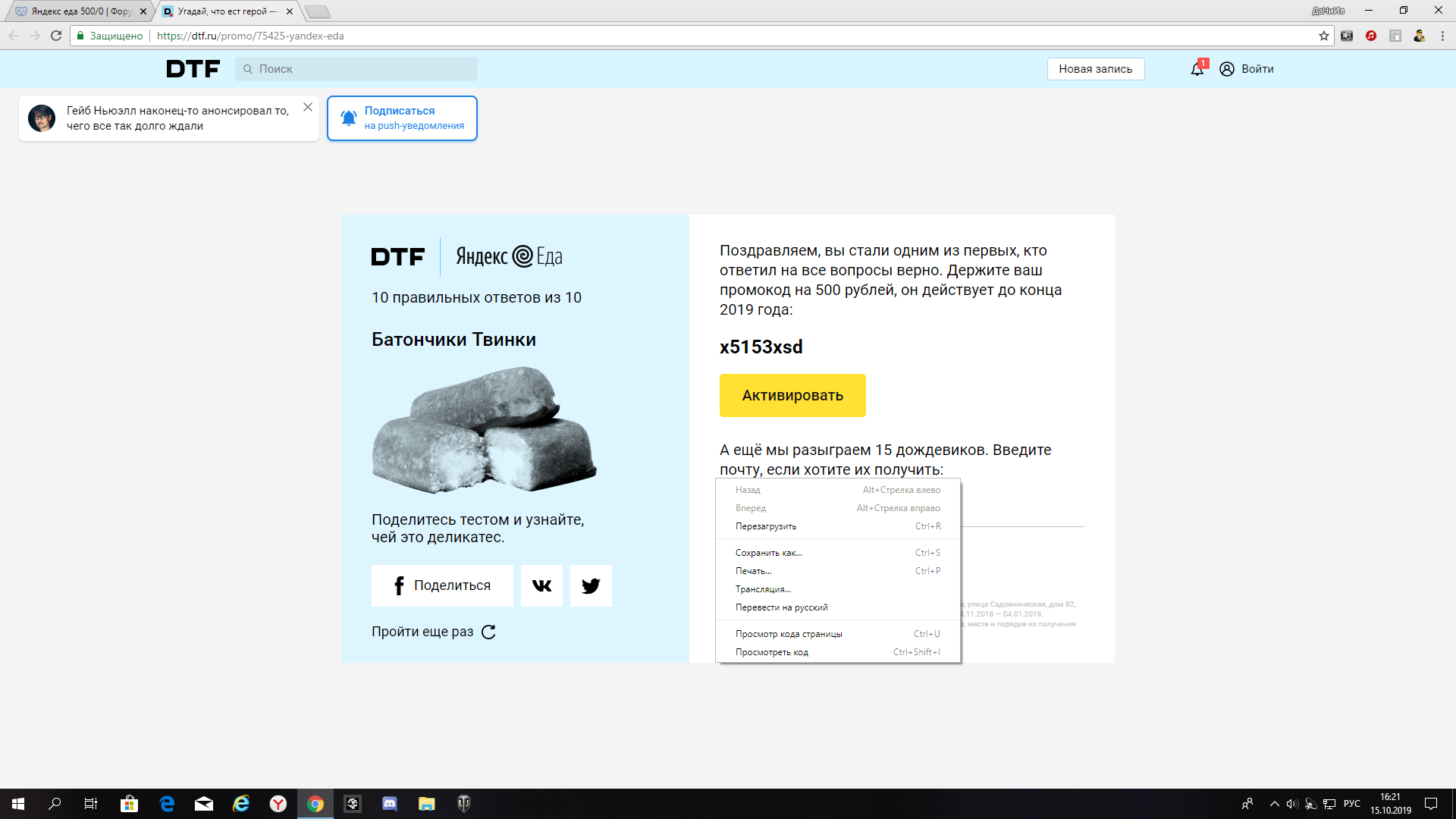Screen dimensions: 1456x819
Task: Launch Internet Explorer from the taskbar
Action: (241, 804)
